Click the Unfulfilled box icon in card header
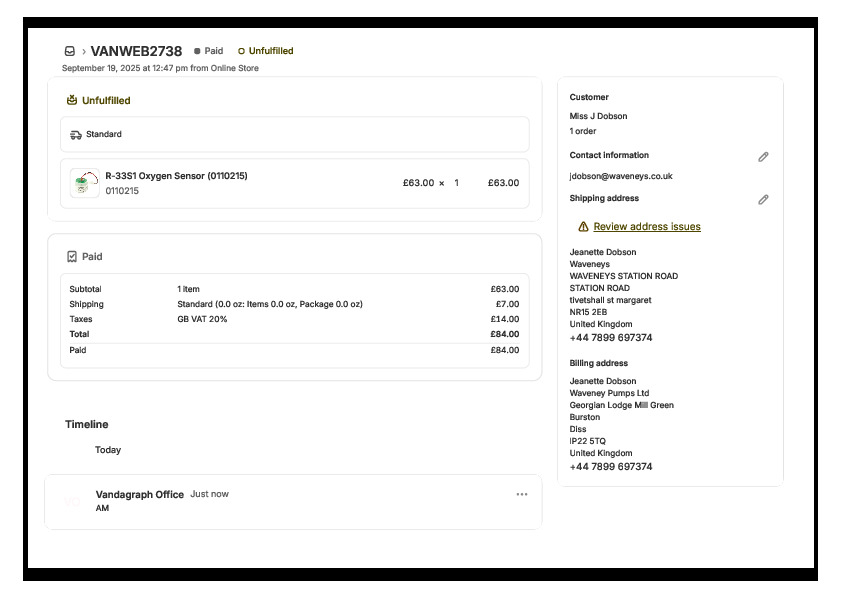 point(72,100)
